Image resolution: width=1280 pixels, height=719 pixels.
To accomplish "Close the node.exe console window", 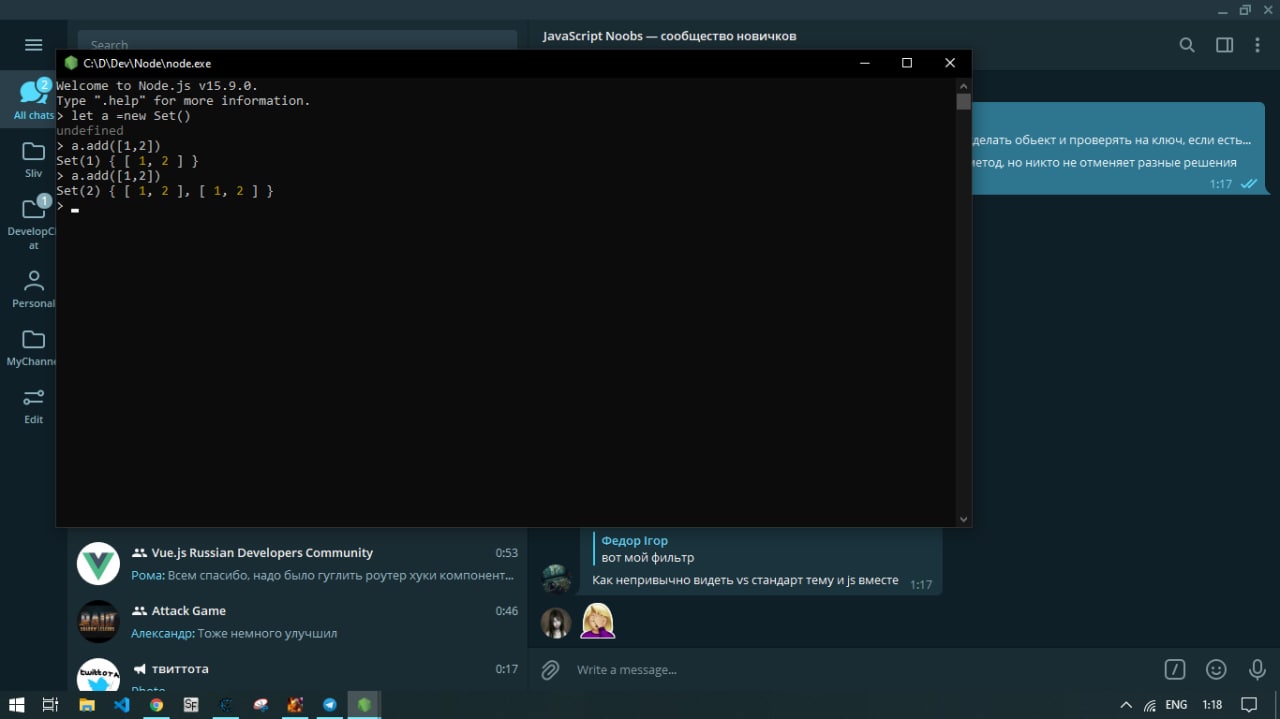I will point(950,63).
